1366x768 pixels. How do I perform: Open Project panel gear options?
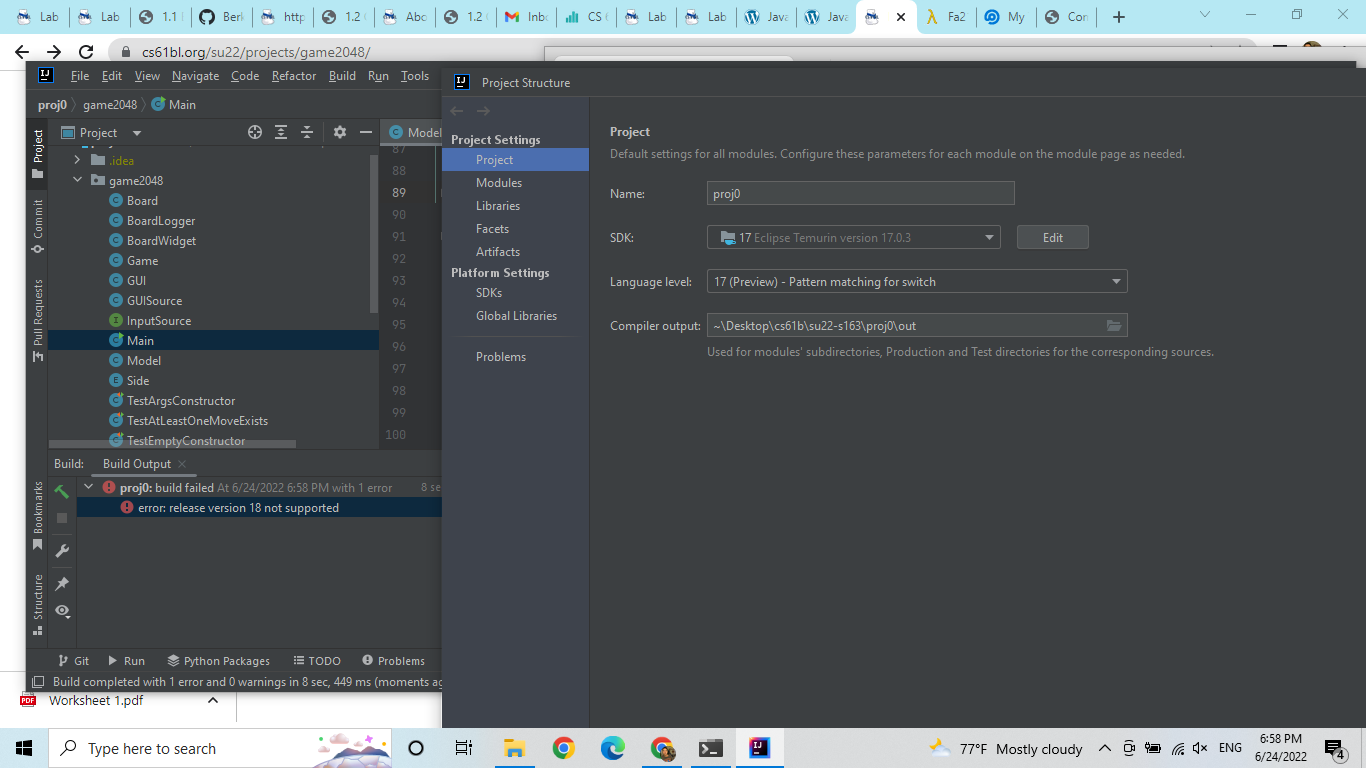pos(340,132)
